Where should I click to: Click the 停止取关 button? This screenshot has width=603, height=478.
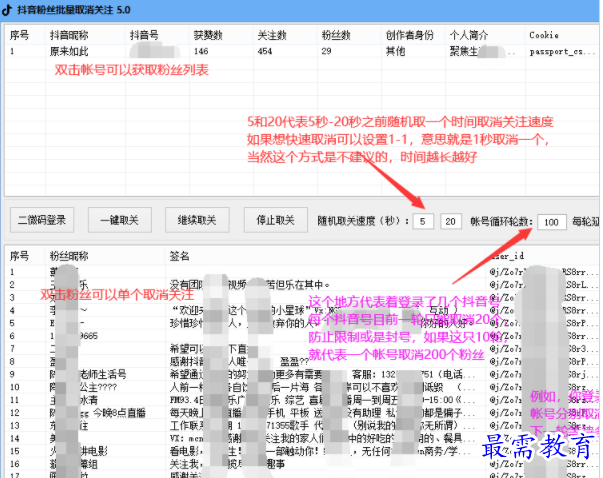pos(275,220)
